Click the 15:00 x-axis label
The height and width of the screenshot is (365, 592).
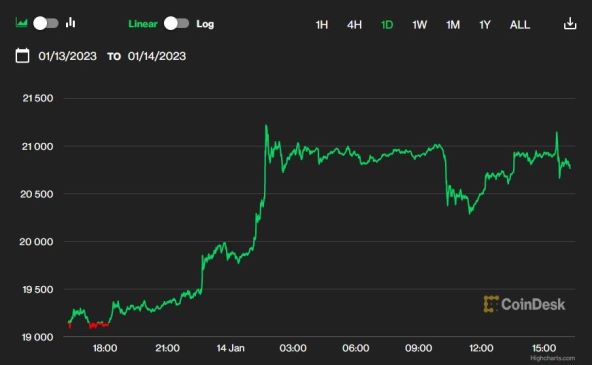point(544,348)
